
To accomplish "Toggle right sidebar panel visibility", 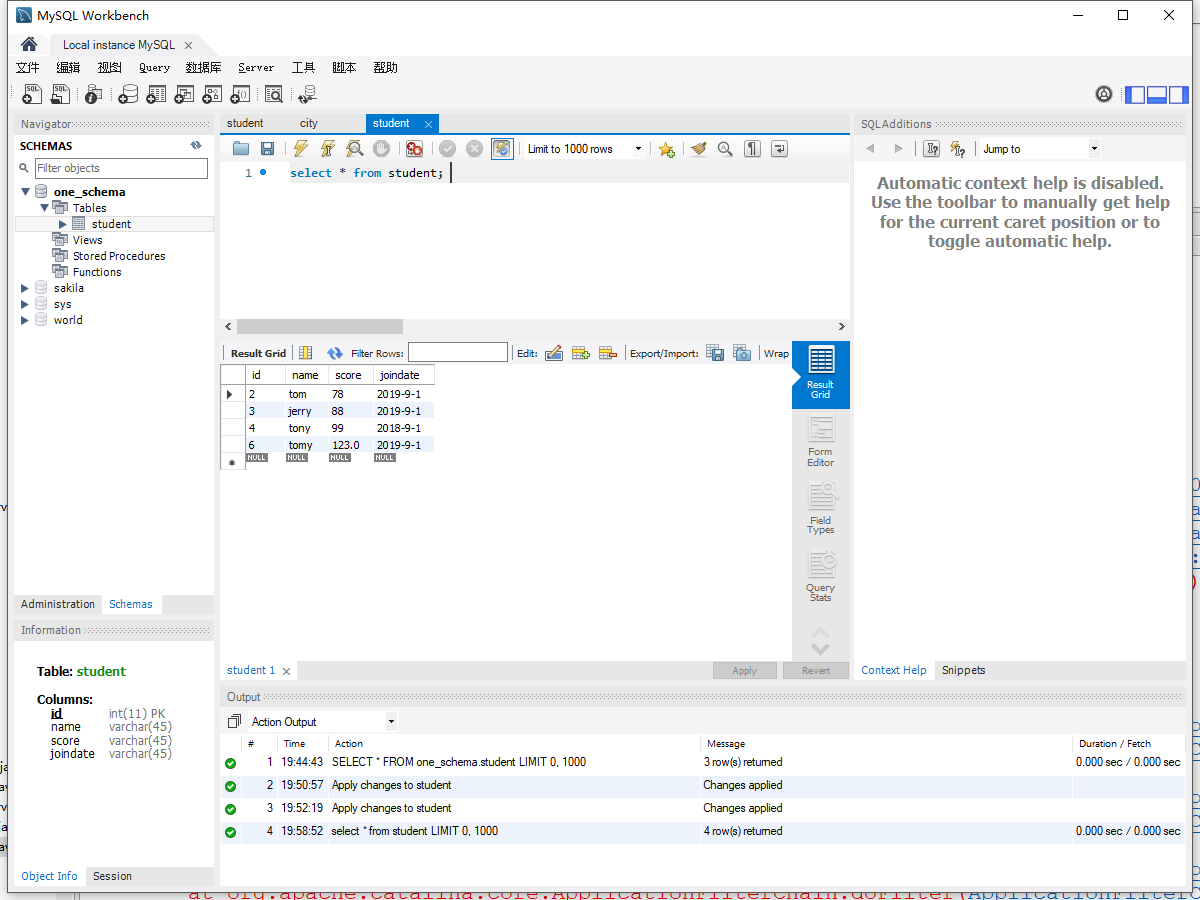I will tap(1179, 95).
